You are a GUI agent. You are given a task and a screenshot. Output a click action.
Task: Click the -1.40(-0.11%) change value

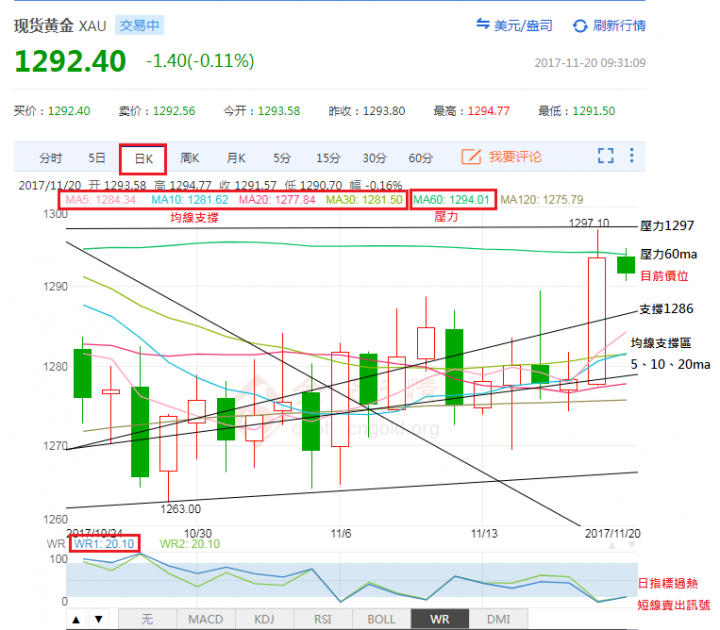(x=200, y=61)
